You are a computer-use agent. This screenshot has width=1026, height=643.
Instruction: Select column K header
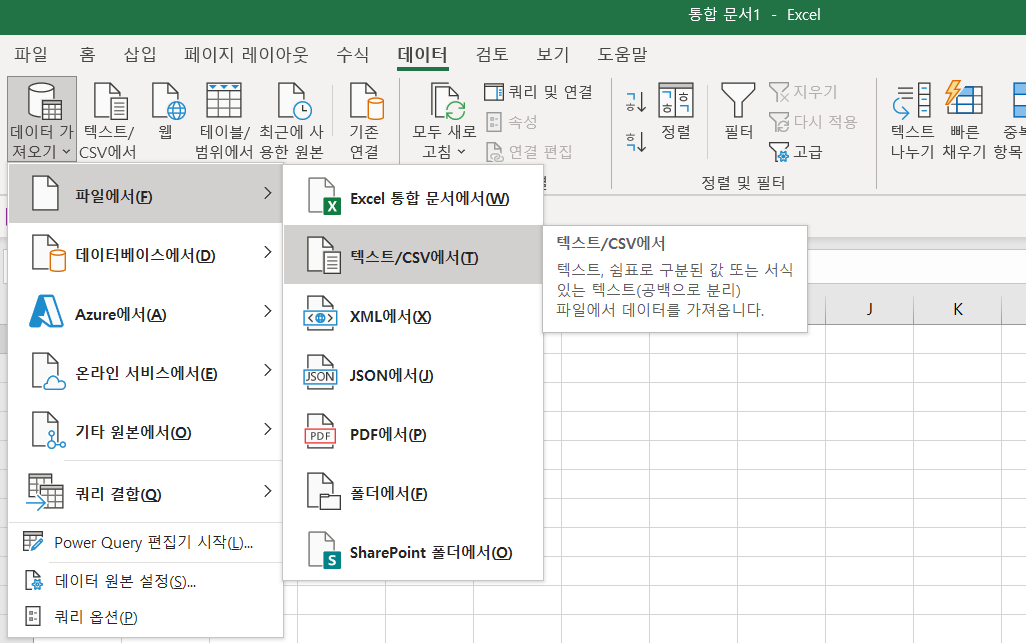point(958,309)
